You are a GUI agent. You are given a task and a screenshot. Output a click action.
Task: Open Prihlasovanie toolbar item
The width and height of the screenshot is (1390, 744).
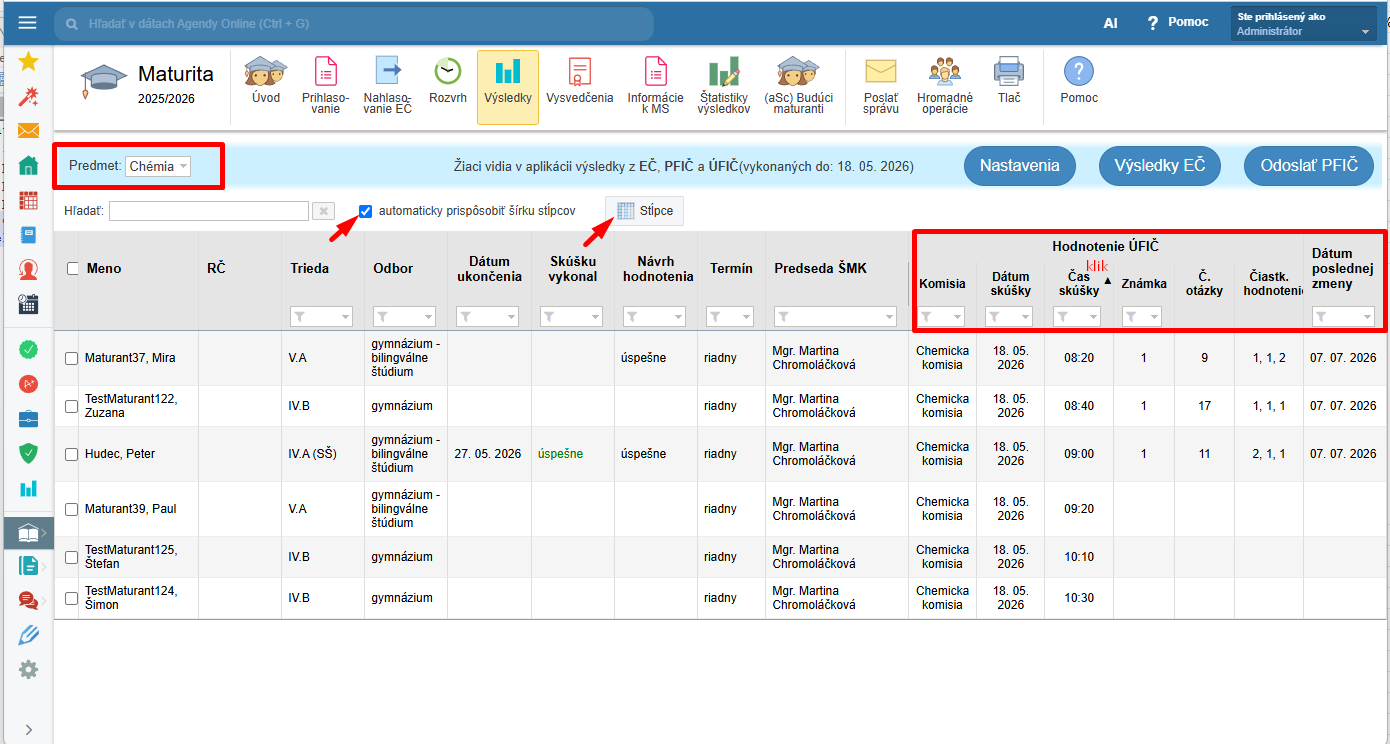(325, 86)
